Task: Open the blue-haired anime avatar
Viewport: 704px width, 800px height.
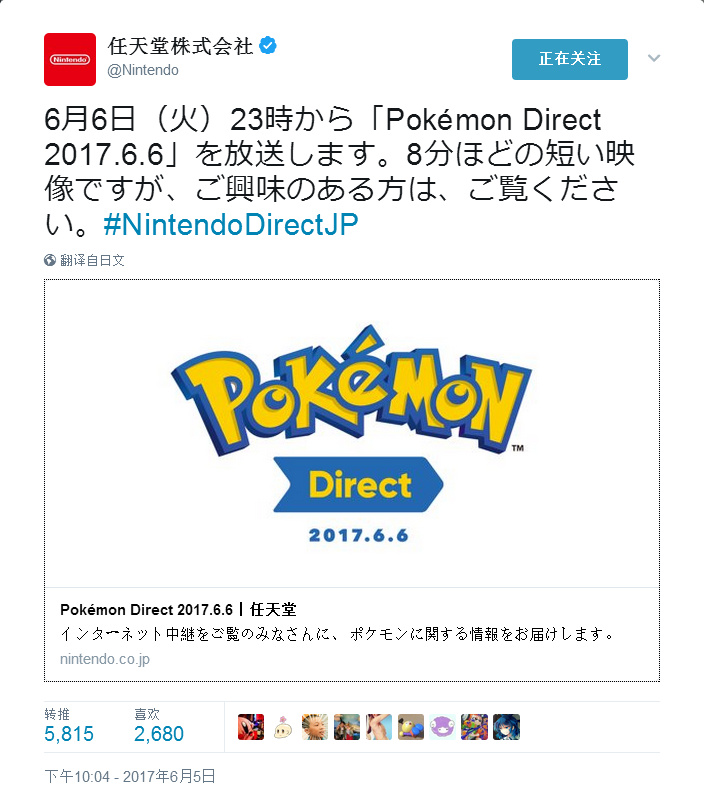Action: tap(507, 727)
